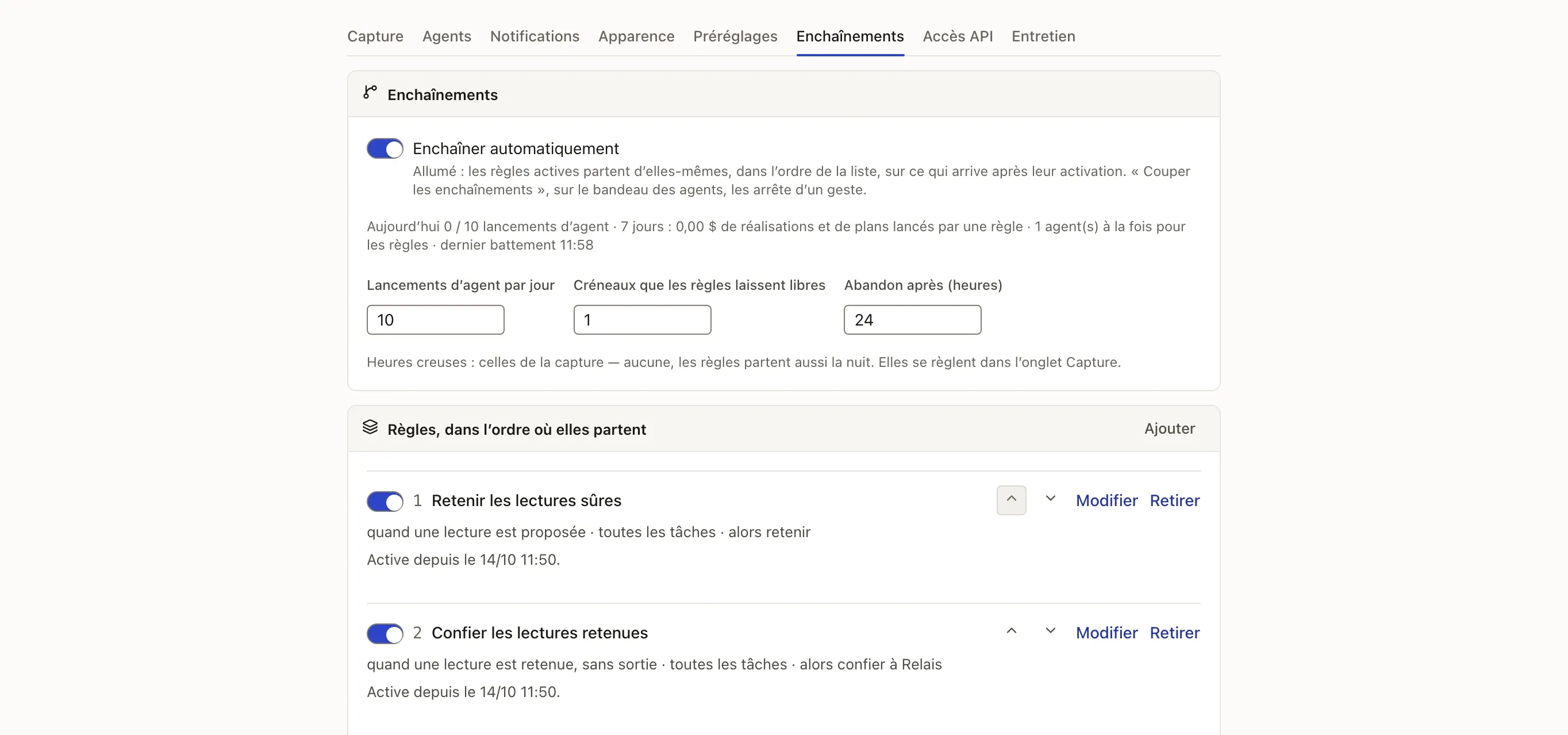Move rule 1 Retenir les lectures sûres down
The width and height of the screenshot is (1568, 735).
pyautogui.click(x=1050, y=500)
